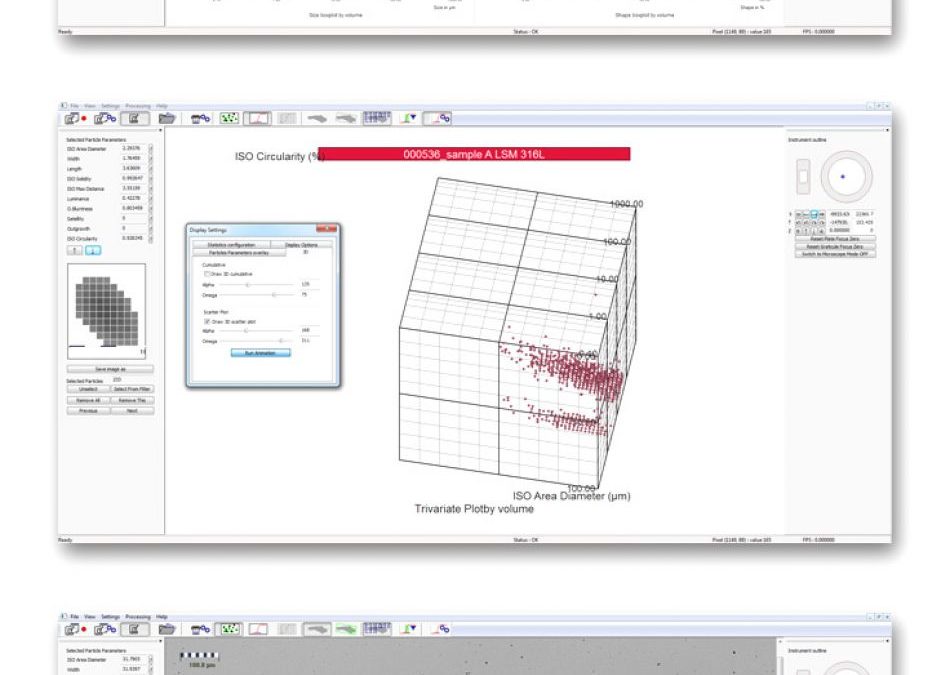Select the green particle scatter view icon
The image size is (950, 675).
pos(228,119)
